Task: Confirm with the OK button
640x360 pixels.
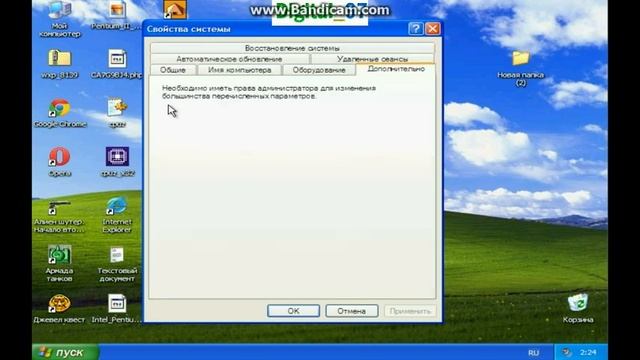Action: 293,311
